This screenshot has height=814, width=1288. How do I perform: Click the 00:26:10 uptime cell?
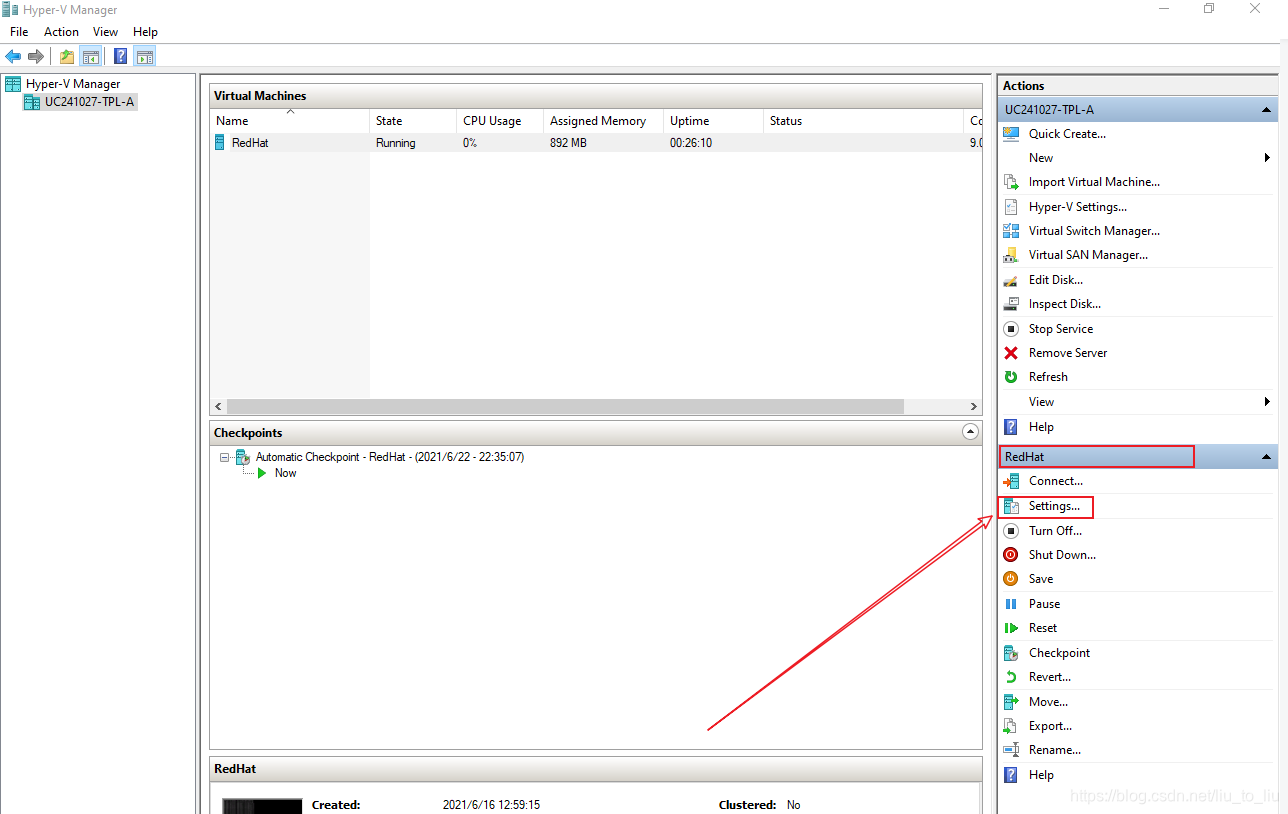pos(691,143)
